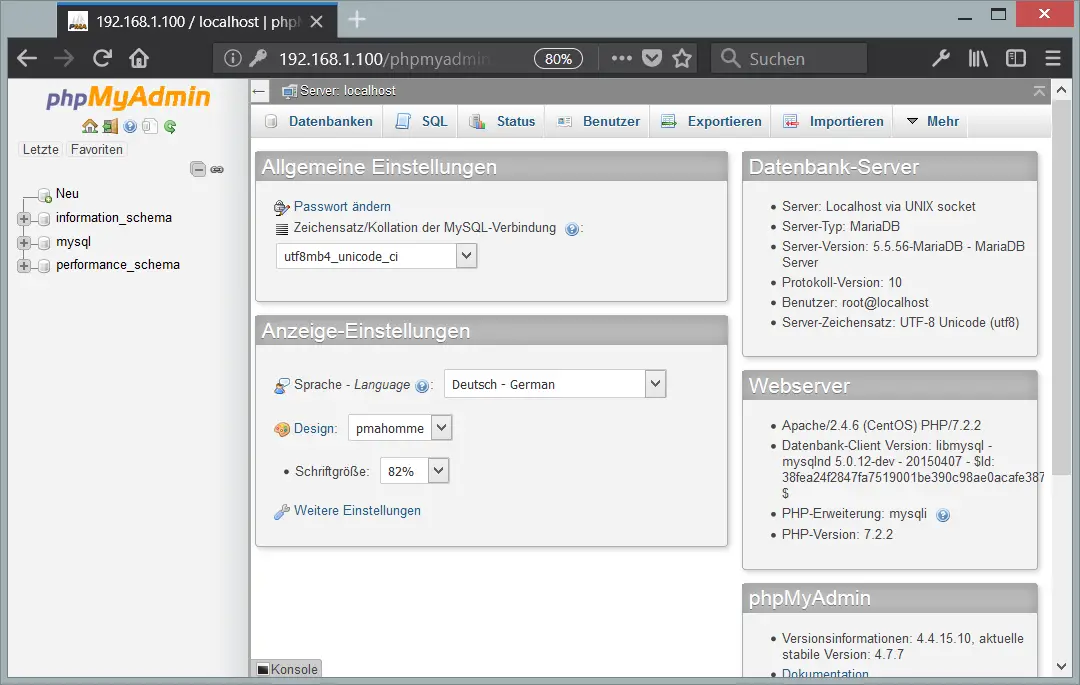Click the browser reload button

tap(103, 59)
